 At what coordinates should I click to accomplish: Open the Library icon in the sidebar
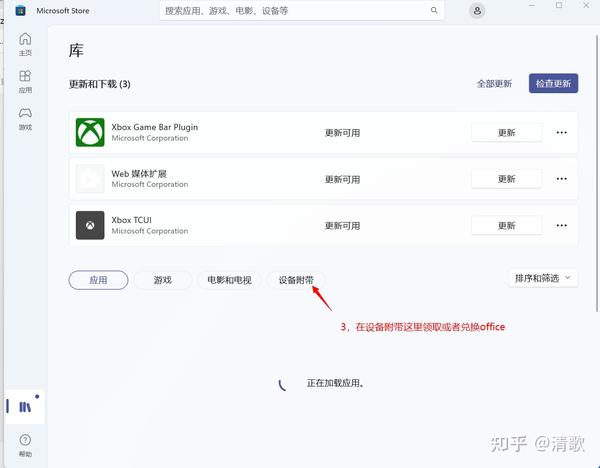point(25,406)
